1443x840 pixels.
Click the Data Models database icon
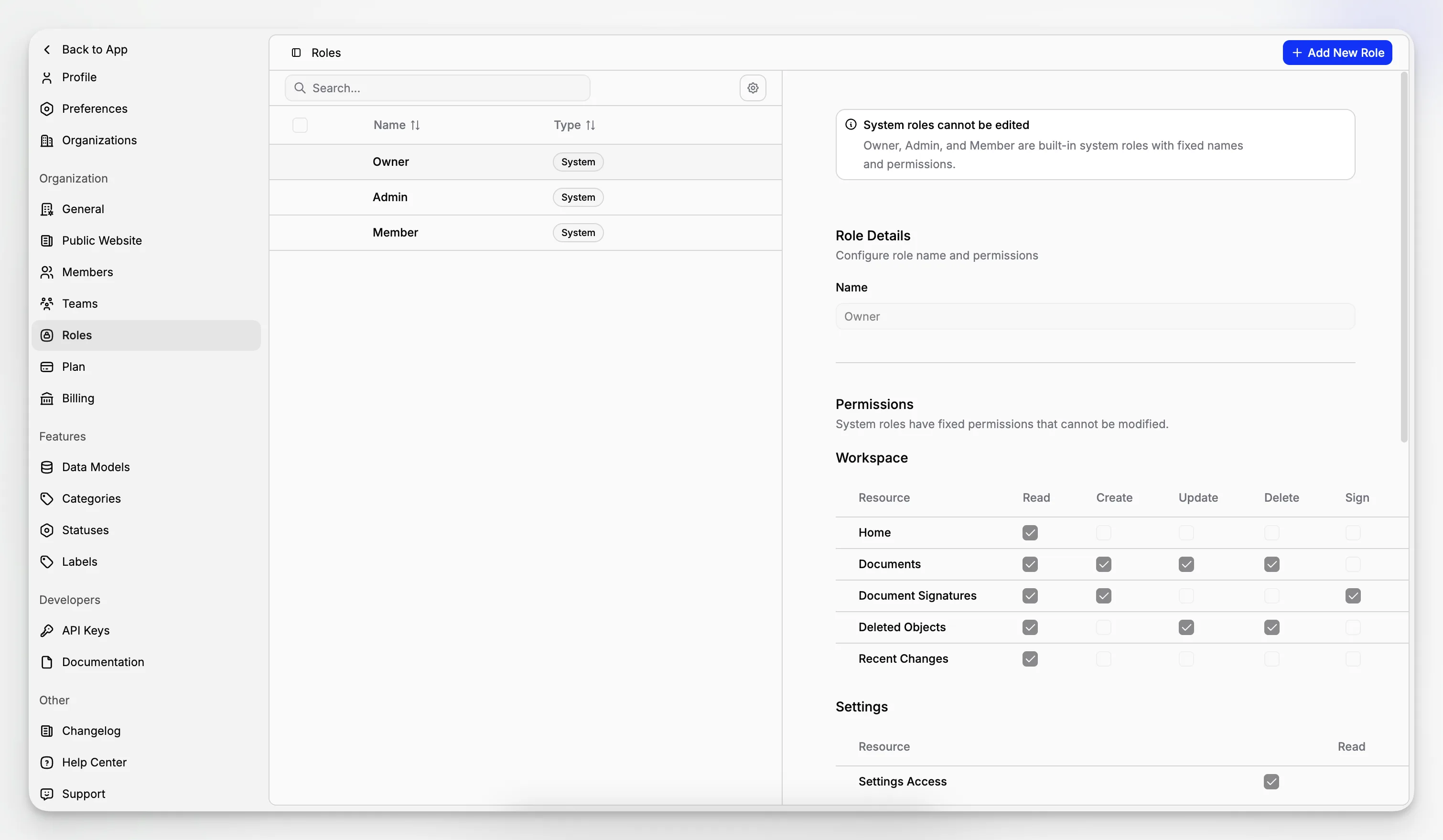(47, 467)
